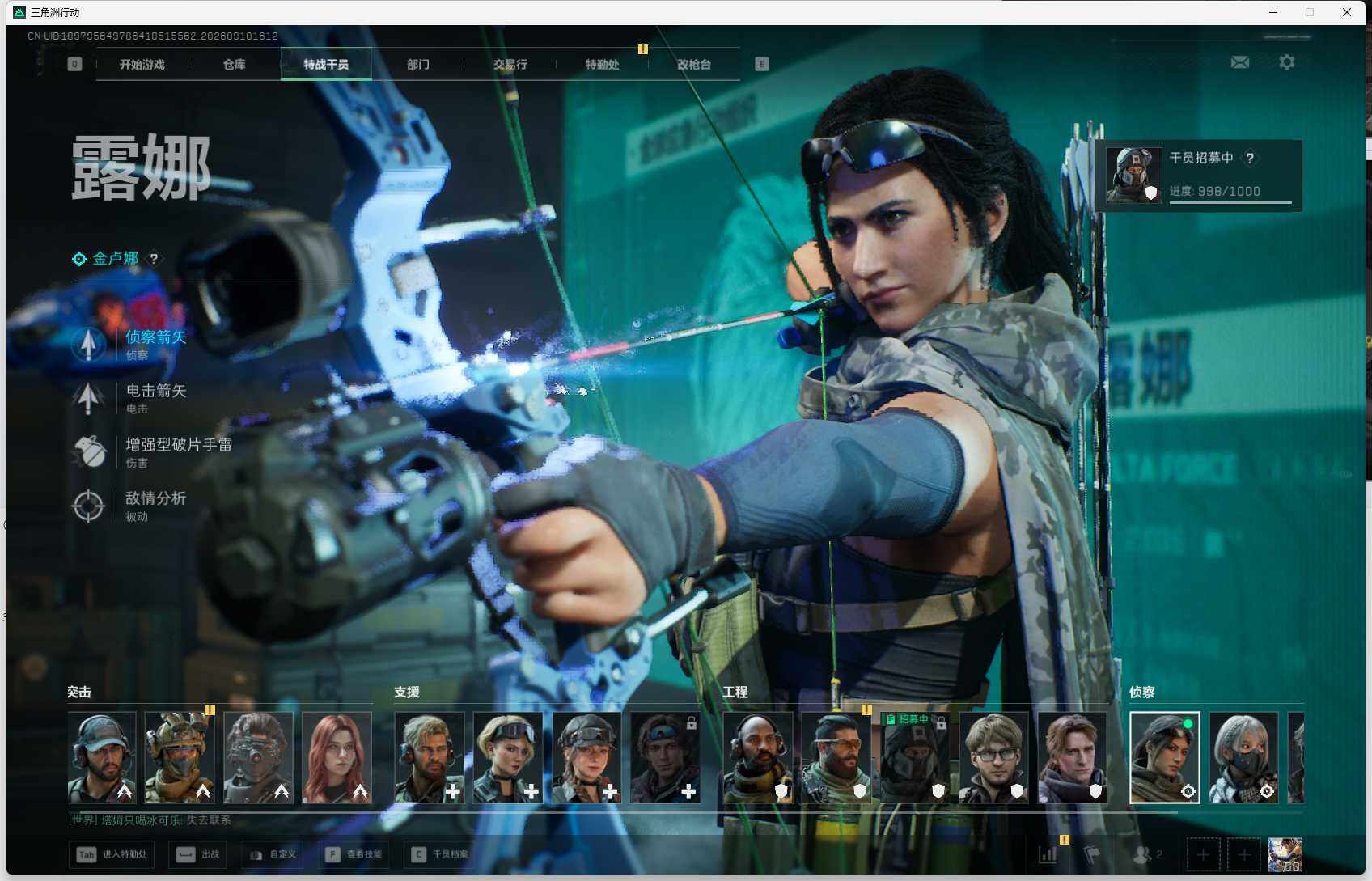Click the 侦察 category heading
The width and height of the screenshot is (1372, 881).
[x=1142, y=693]
